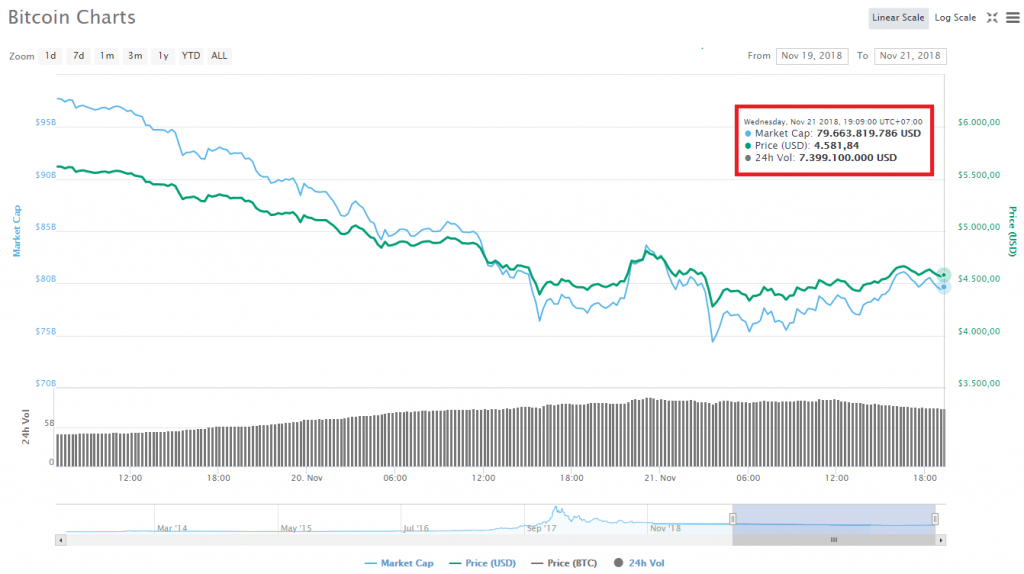Image resolution: width=1024 pixels, height=574 pixels.
Task: Grab the navigator right range handle
Action: [935, 518]
